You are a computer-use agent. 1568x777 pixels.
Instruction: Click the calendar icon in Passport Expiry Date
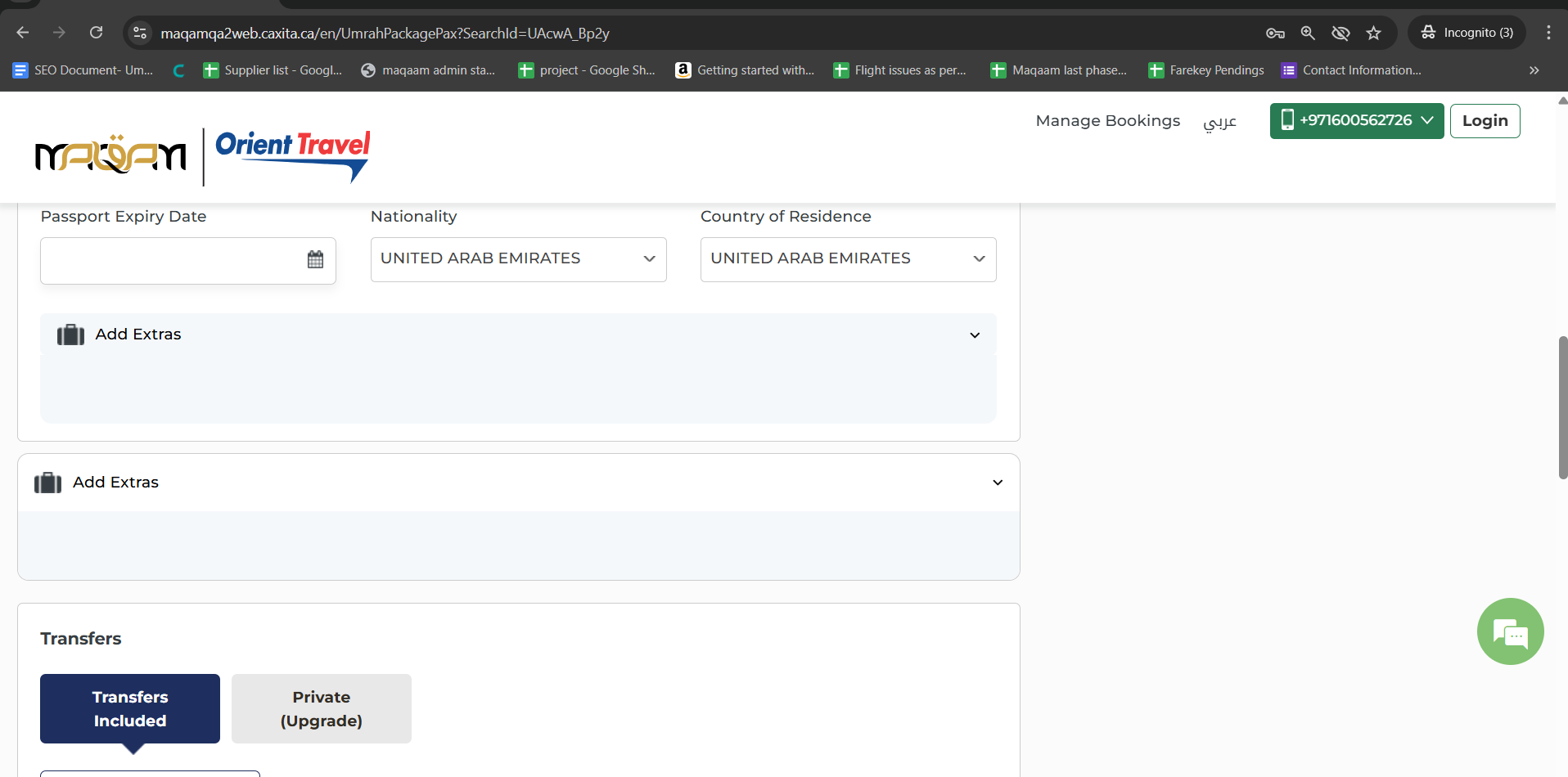click(x=315, y=259)
